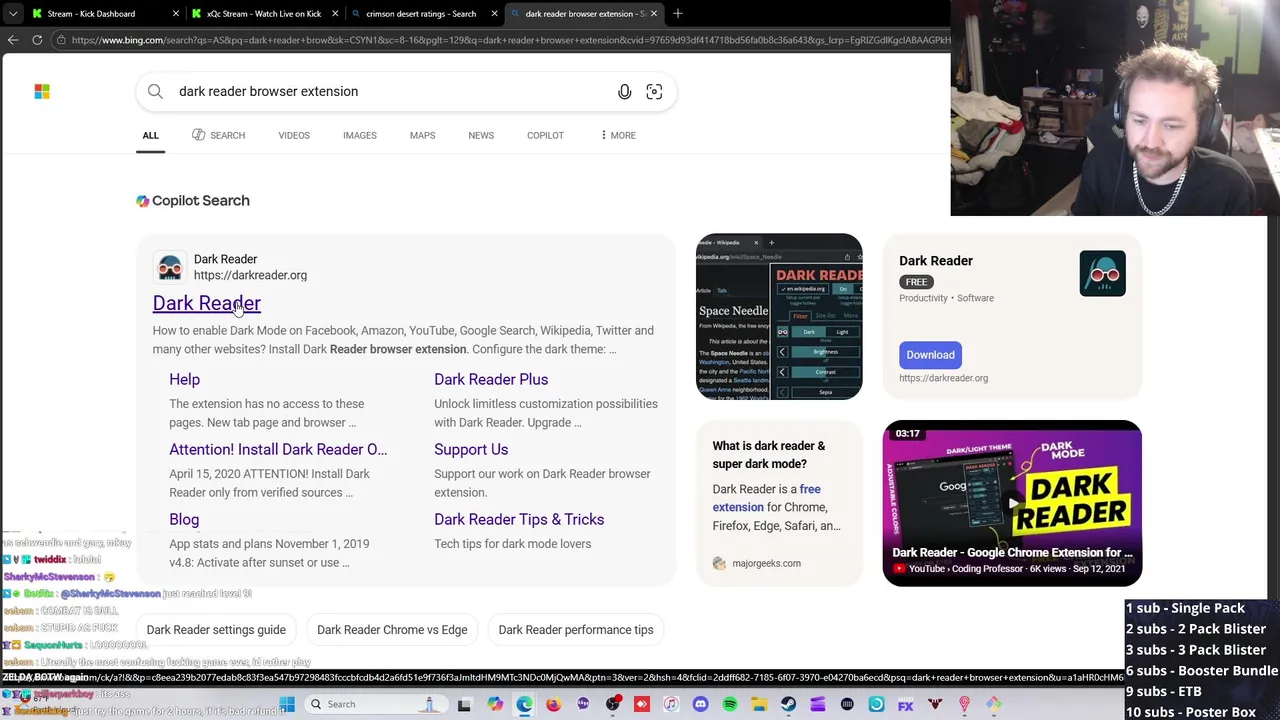The width and height of the screenshot is (1280, 720).
Task: Open the Help sublink
Action: (x=184, y=379)
